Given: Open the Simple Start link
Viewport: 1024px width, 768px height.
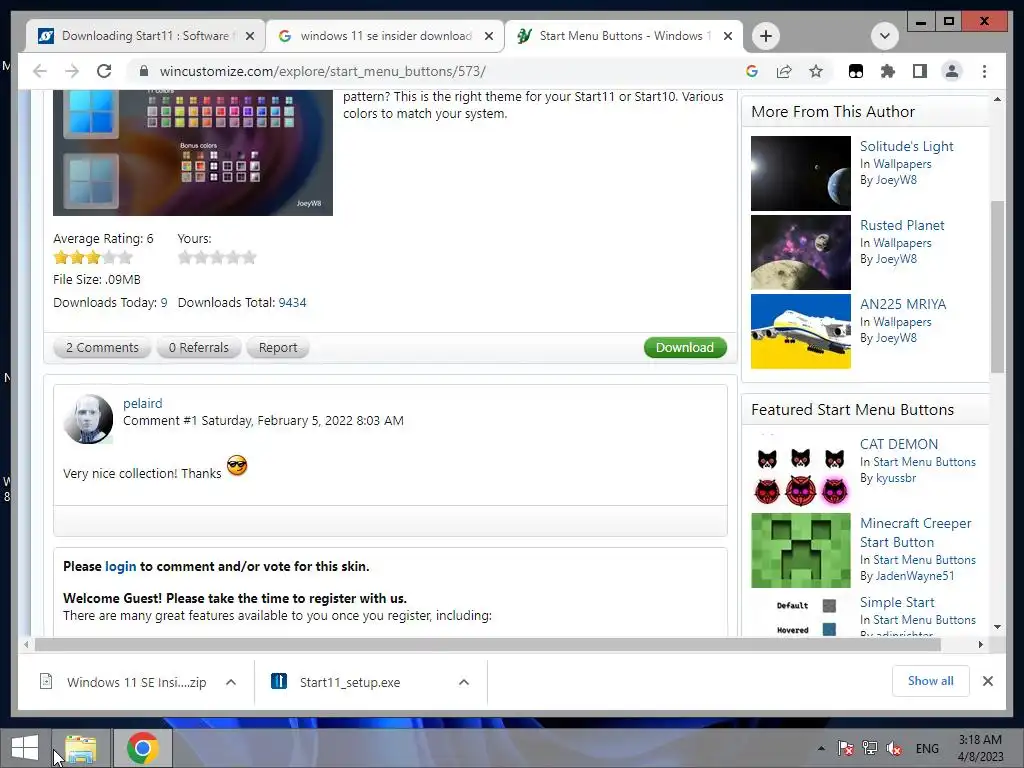Looking at the screenshot, I should tap(897, 602).
